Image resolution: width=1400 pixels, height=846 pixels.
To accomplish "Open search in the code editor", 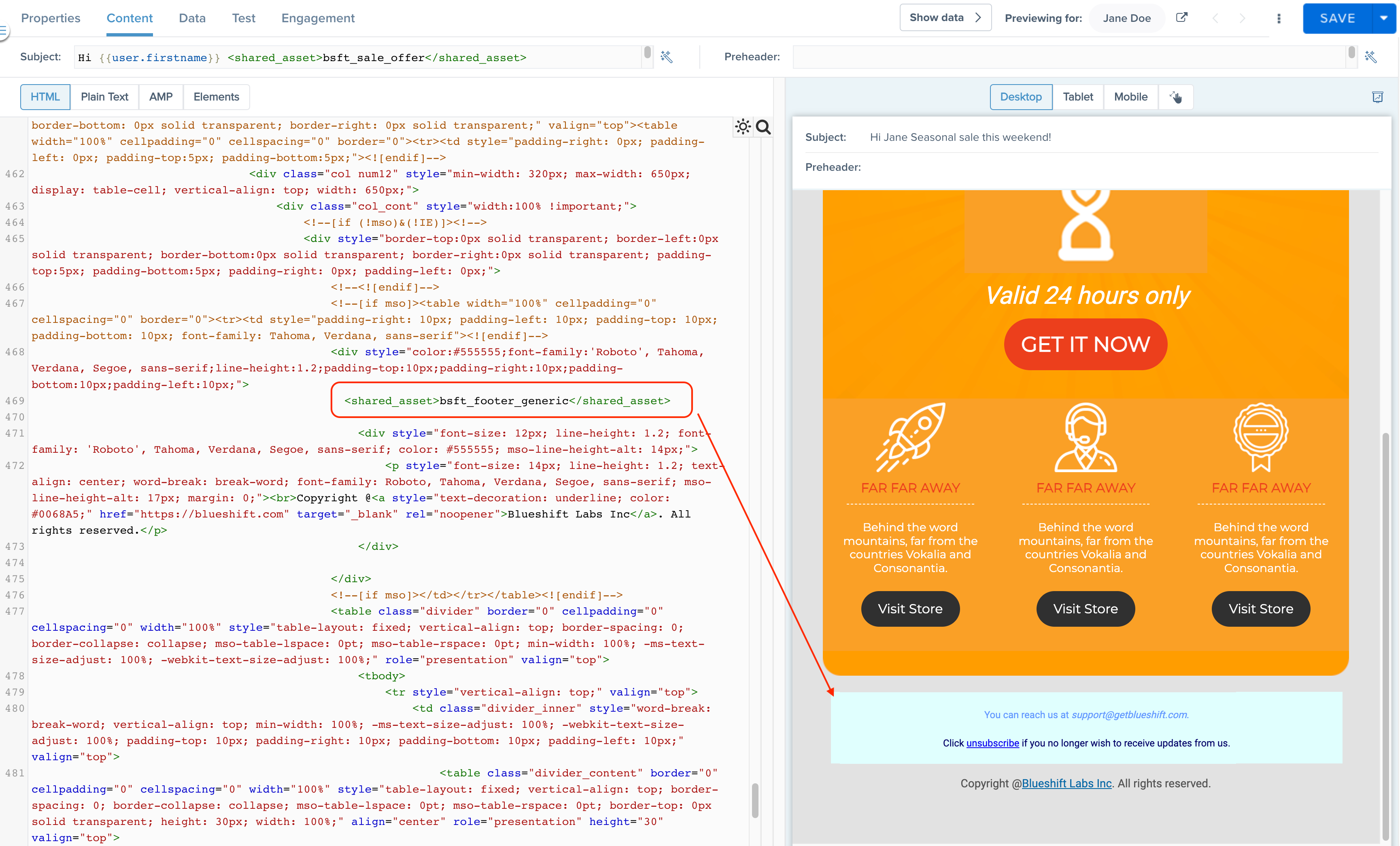I will click(764, 127).
